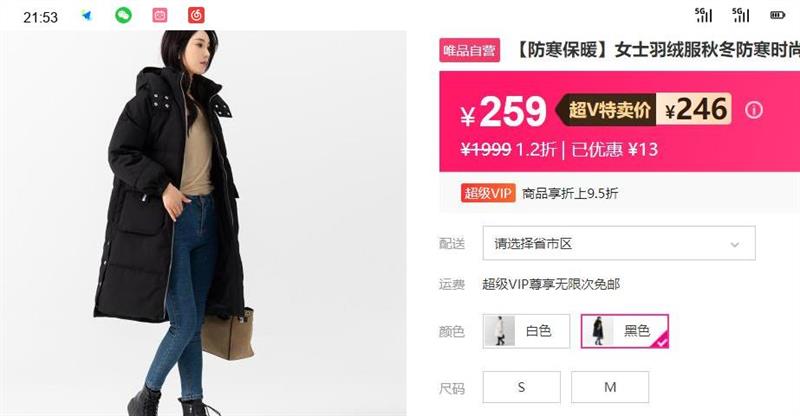Click the 唯品自营 label

[x=469, y=50]
